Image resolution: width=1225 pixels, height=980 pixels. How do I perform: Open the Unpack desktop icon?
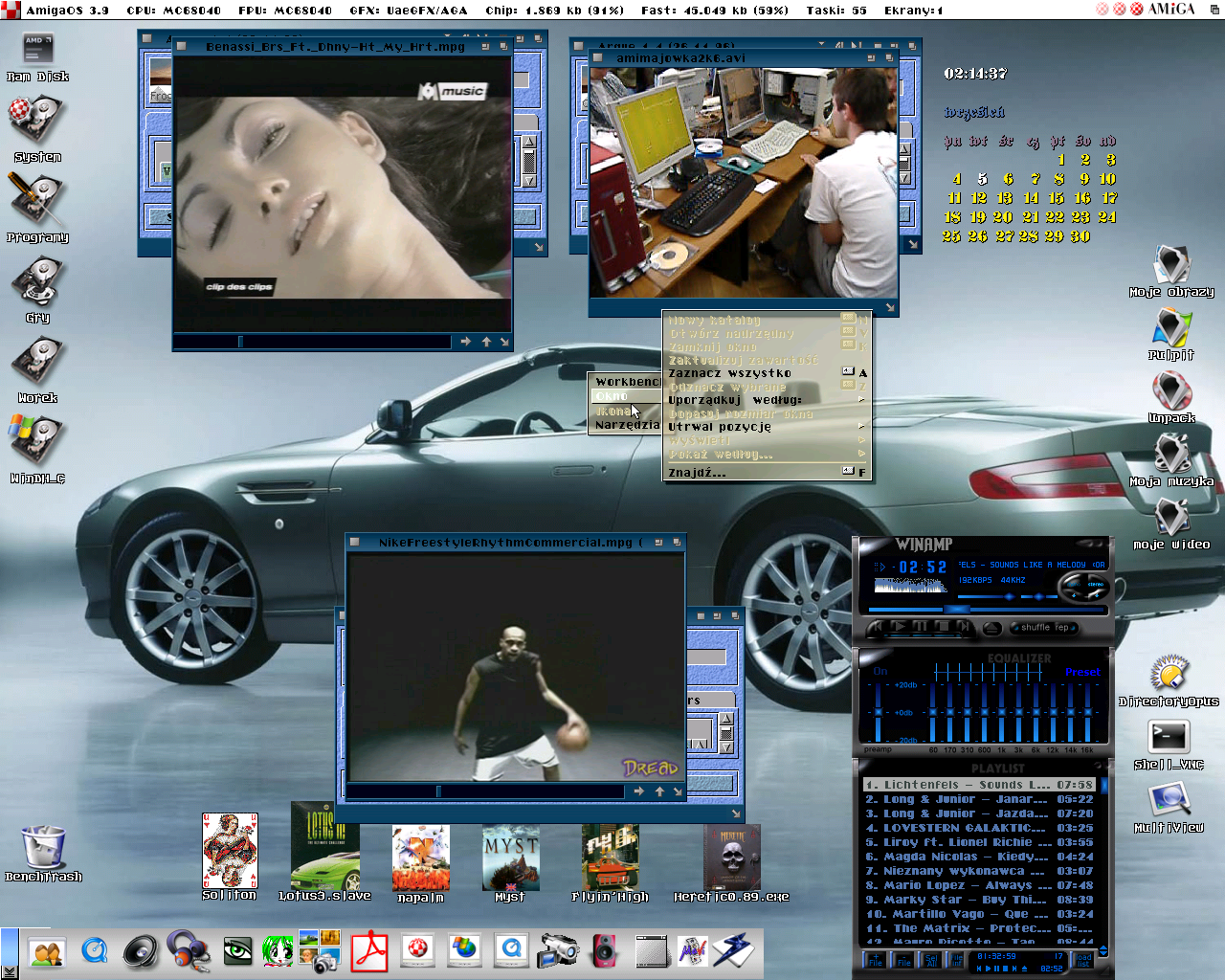1171,398
